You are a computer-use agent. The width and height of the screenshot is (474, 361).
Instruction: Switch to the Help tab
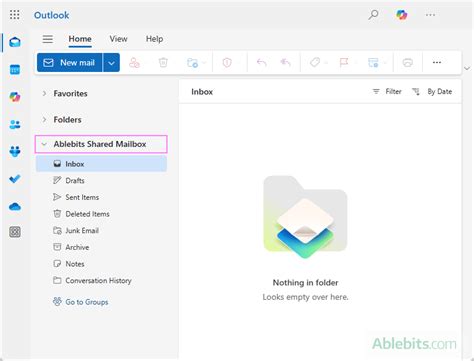coord(154,39)
